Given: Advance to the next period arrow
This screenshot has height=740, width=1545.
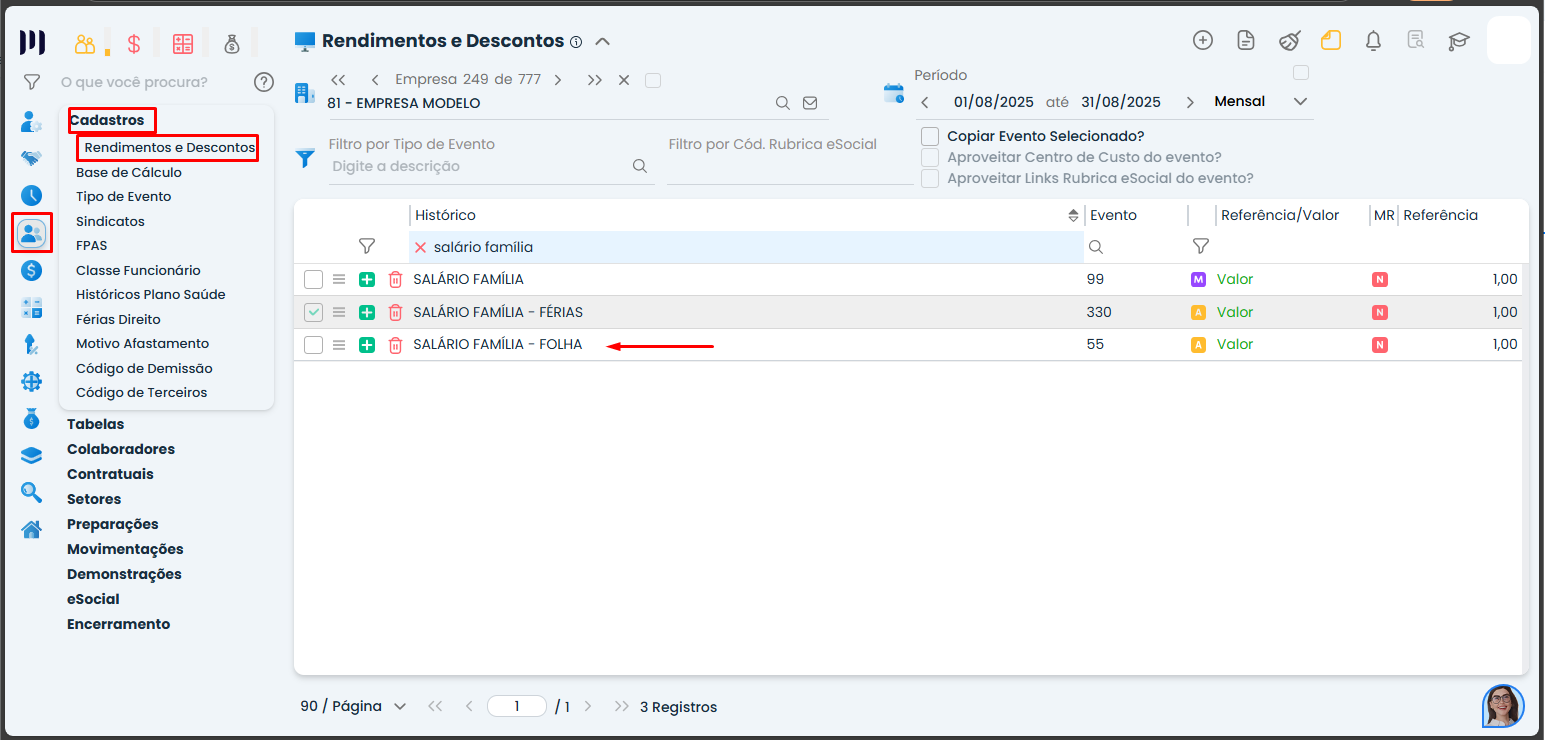Looking at the screenshot, I should [1190, 102].
